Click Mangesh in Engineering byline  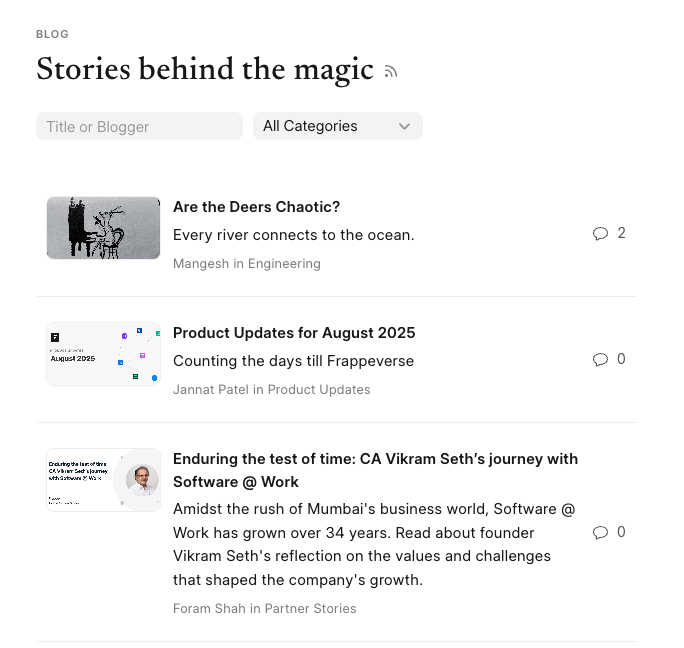[x=246, y=264]
